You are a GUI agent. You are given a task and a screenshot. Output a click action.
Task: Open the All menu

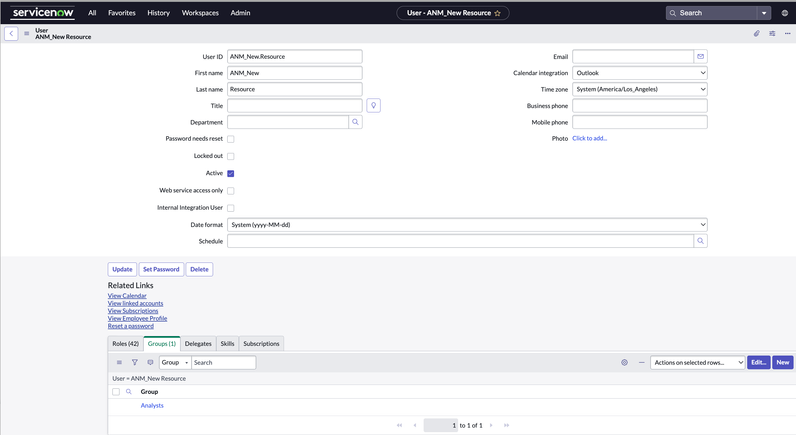pyautogui.click(x=92, y=13)
